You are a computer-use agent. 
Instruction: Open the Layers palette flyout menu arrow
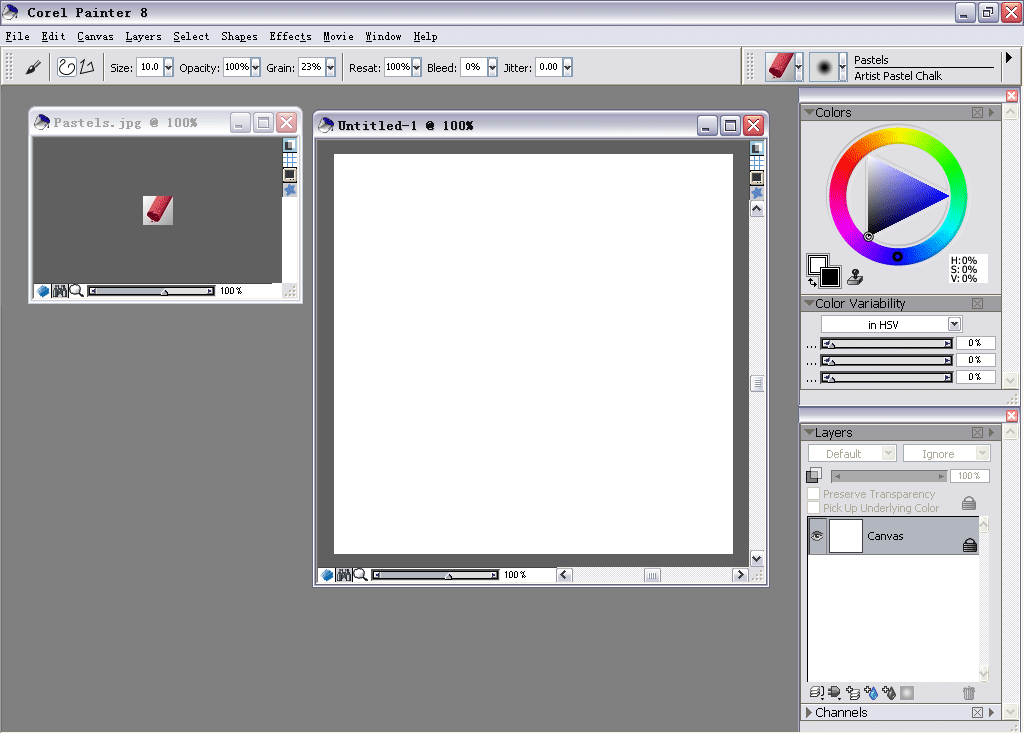pos(991,432)
